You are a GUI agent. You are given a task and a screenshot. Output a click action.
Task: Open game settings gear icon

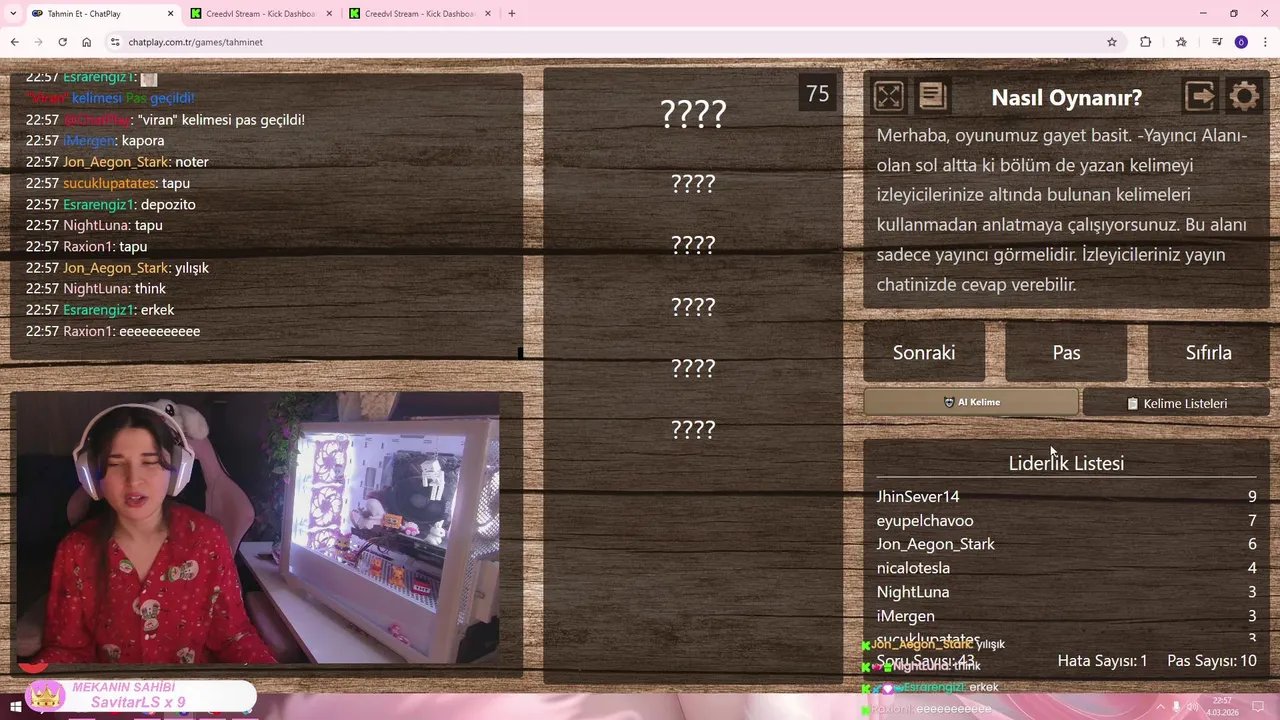[x=1244, y=96]
